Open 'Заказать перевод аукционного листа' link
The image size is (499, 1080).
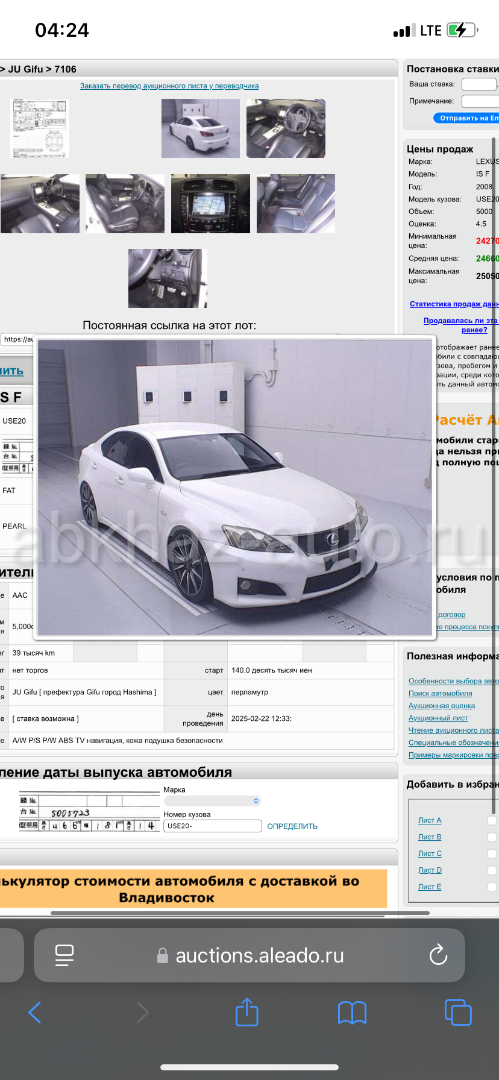click(x=170, y=86)
